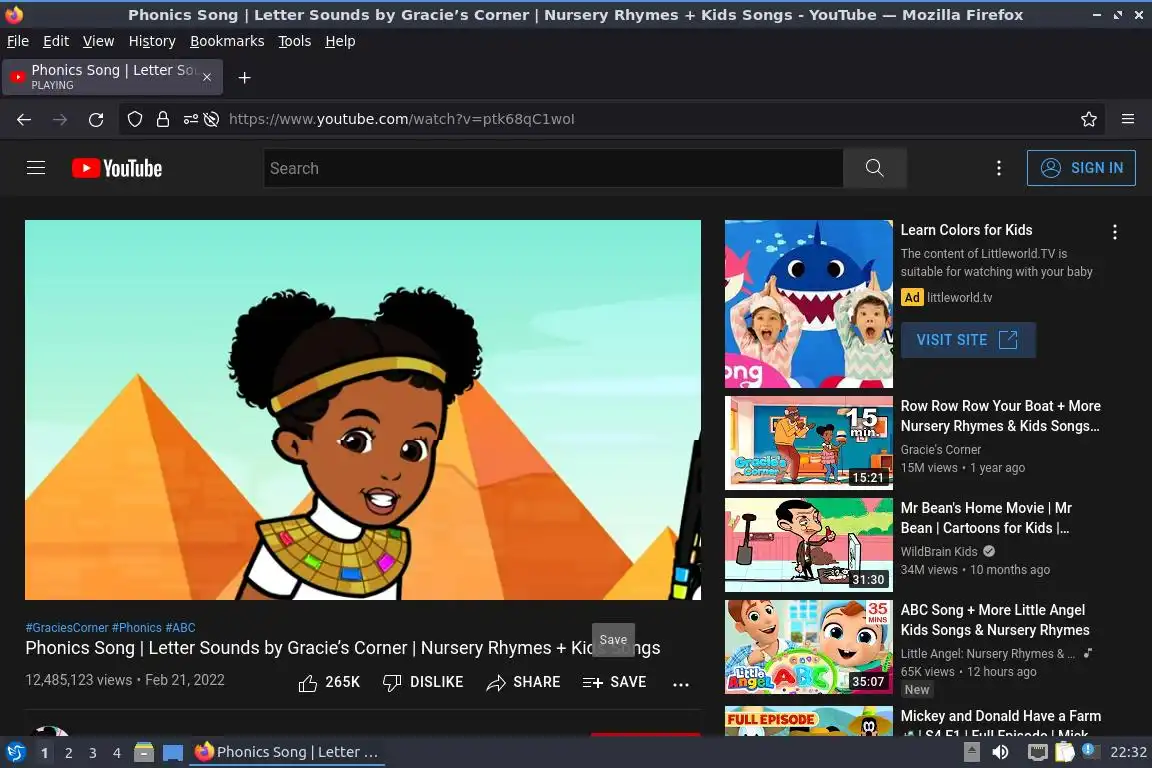Open Row Row Row Your Boat thumbnail
Image resolution: width=1152 pixels, height=768 pixels.
pyautogui.click(x=808, y=443)
